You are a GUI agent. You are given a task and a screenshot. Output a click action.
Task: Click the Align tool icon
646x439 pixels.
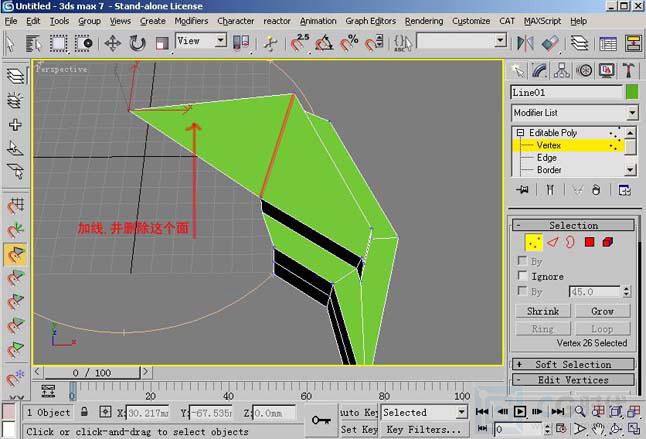550,43
